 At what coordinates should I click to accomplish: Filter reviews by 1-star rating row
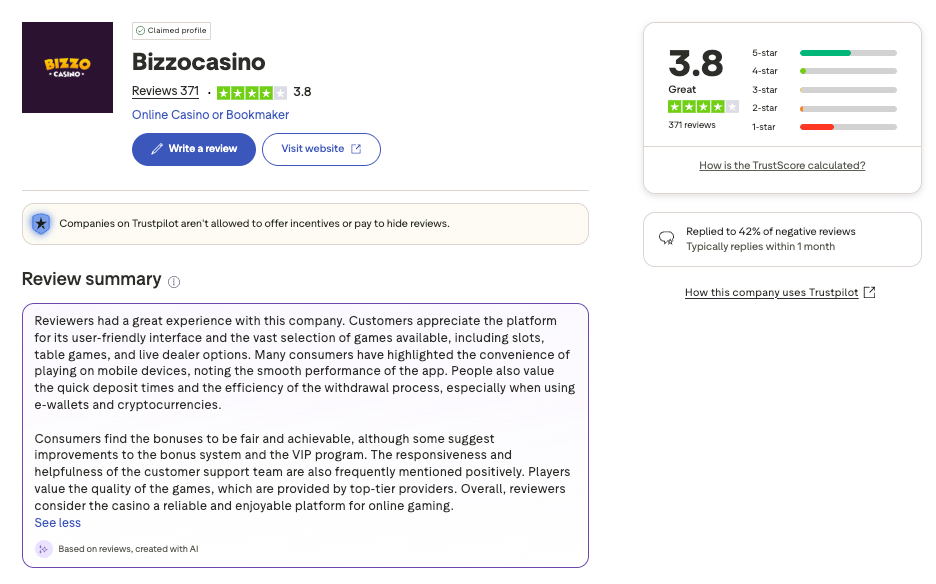click(x=847, y=127)
